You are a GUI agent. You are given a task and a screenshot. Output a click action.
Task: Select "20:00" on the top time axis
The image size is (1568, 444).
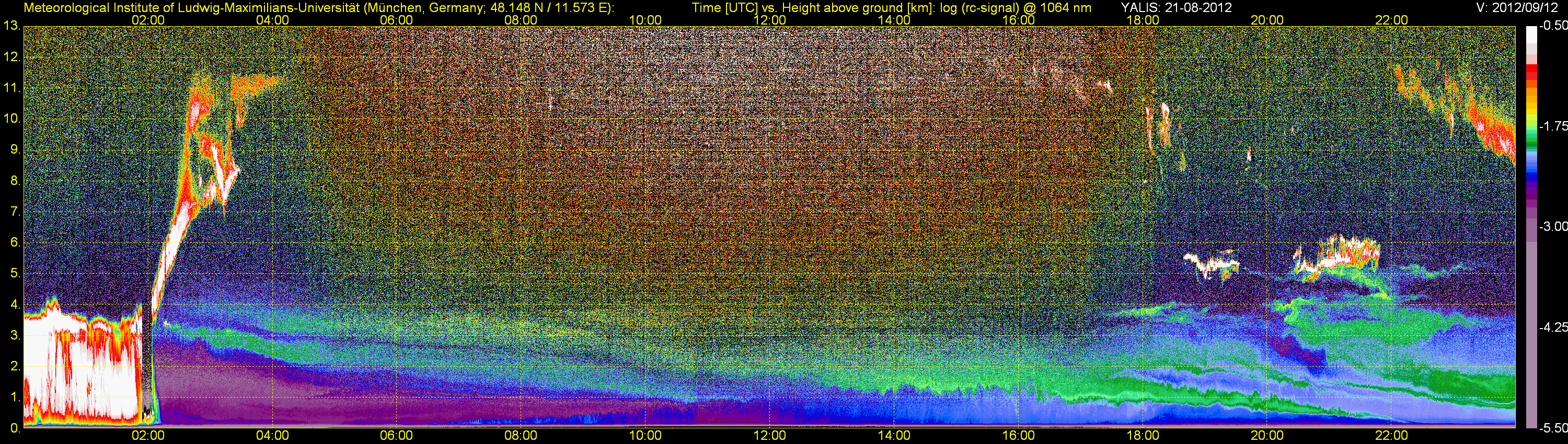(x=1267, y=19)
